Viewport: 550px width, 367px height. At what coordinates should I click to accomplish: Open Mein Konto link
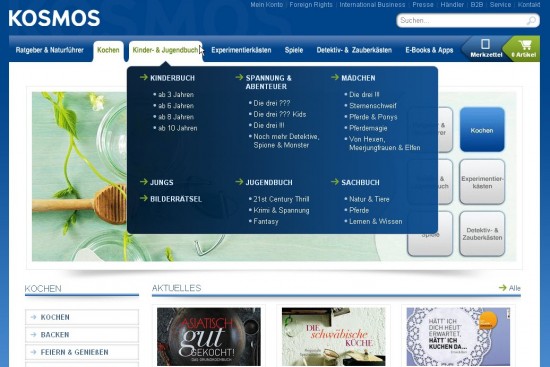[x=267, y=5]
